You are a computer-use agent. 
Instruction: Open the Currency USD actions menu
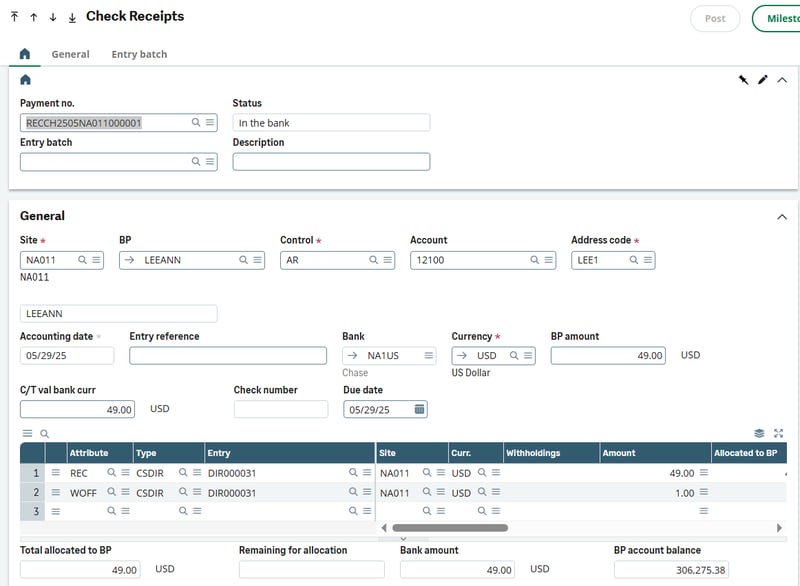(x=528, y=356)
